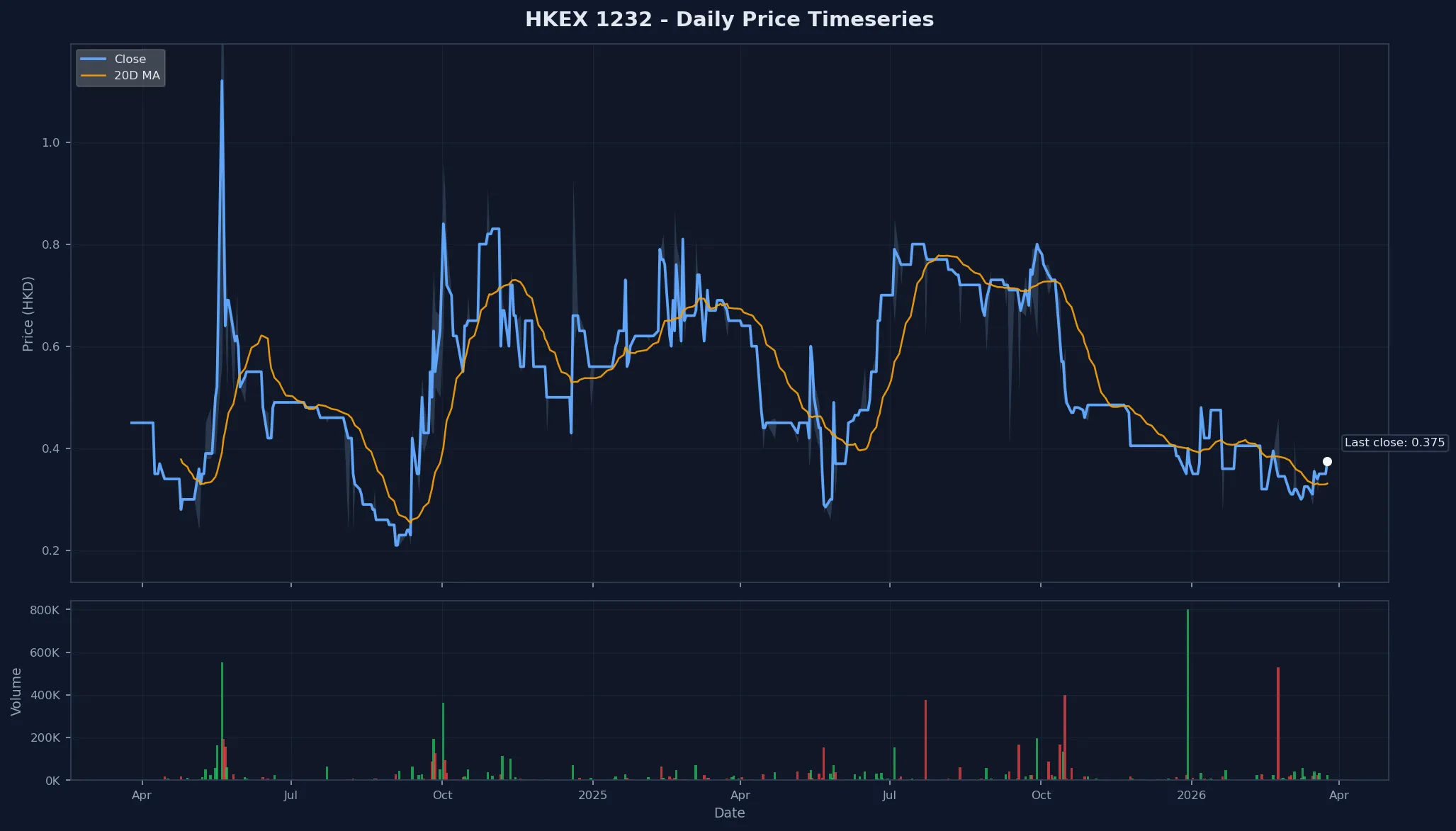Screen dimensions: 1456x831
Task: Click the 'Volume' axis label
Action: coord(18,692)
